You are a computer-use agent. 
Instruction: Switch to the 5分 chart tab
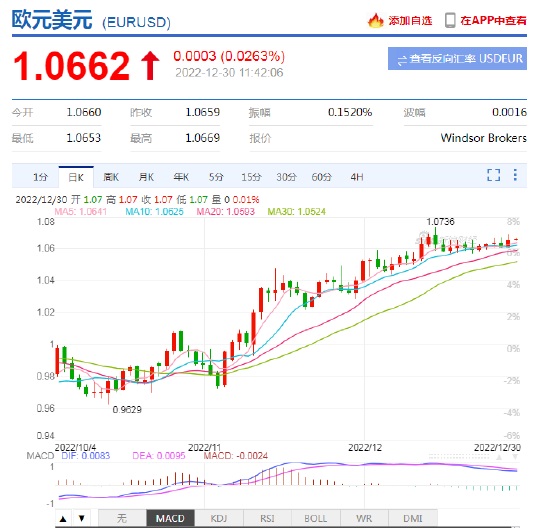point(216,177)
